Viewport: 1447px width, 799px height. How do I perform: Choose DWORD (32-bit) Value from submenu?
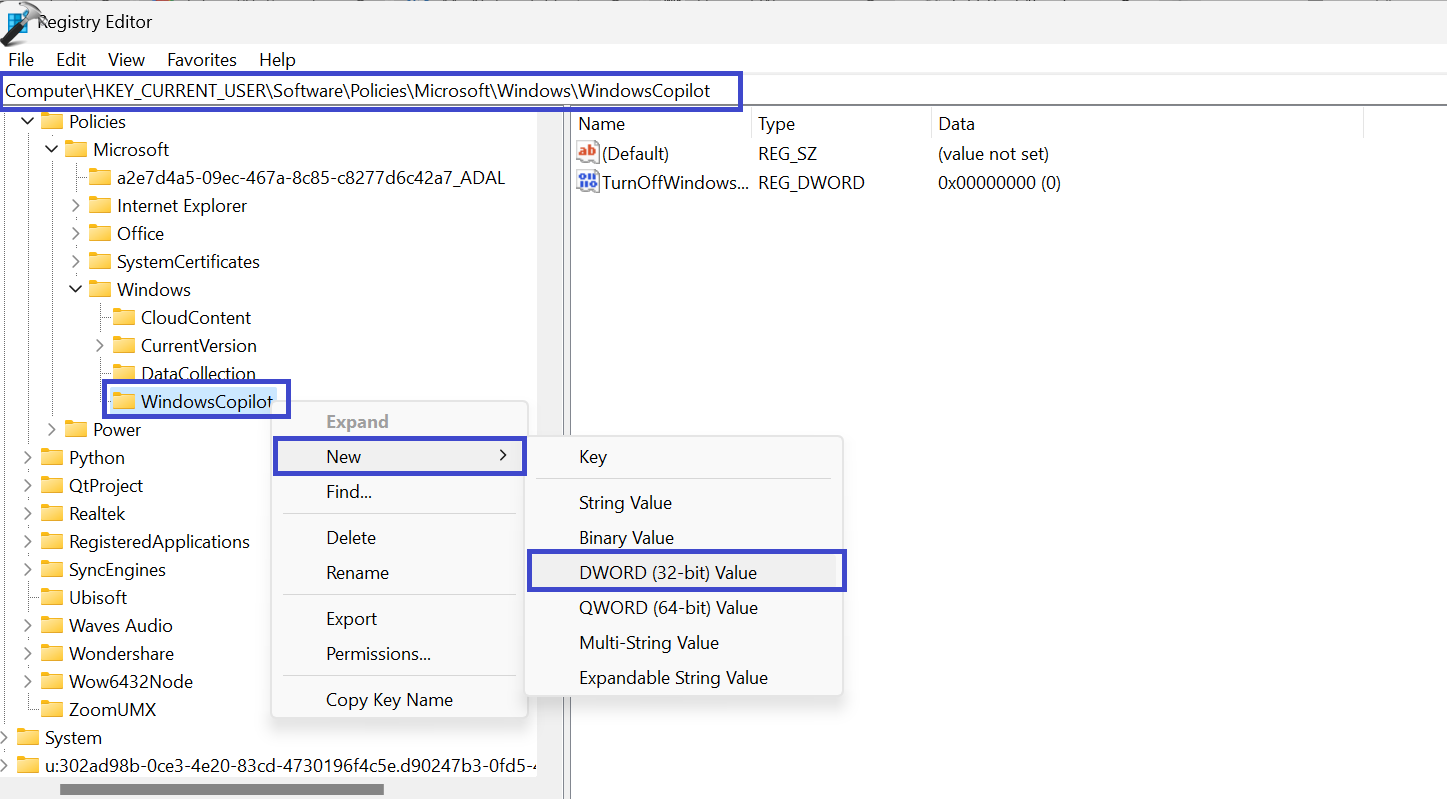tap(668, 573)
